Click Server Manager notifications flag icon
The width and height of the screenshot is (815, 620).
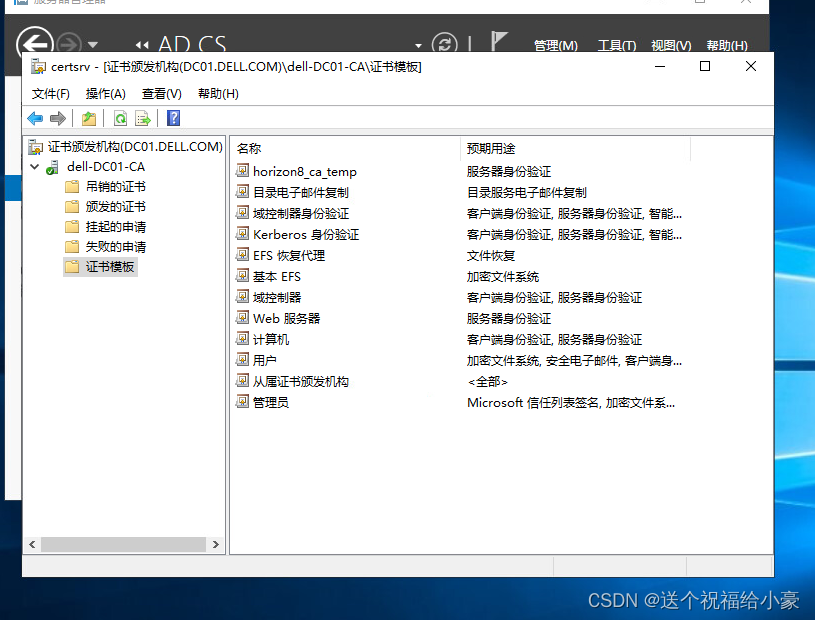[x=498, y=42]
